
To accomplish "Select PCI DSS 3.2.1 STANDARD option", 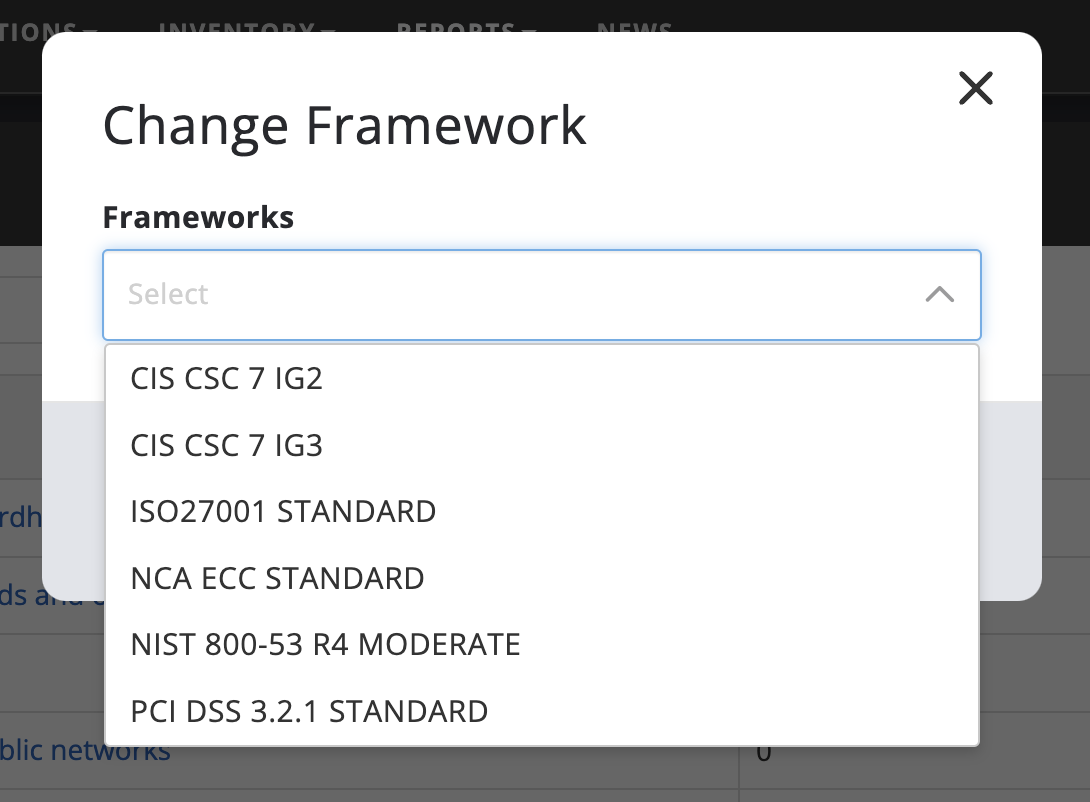I will [309, 711].
